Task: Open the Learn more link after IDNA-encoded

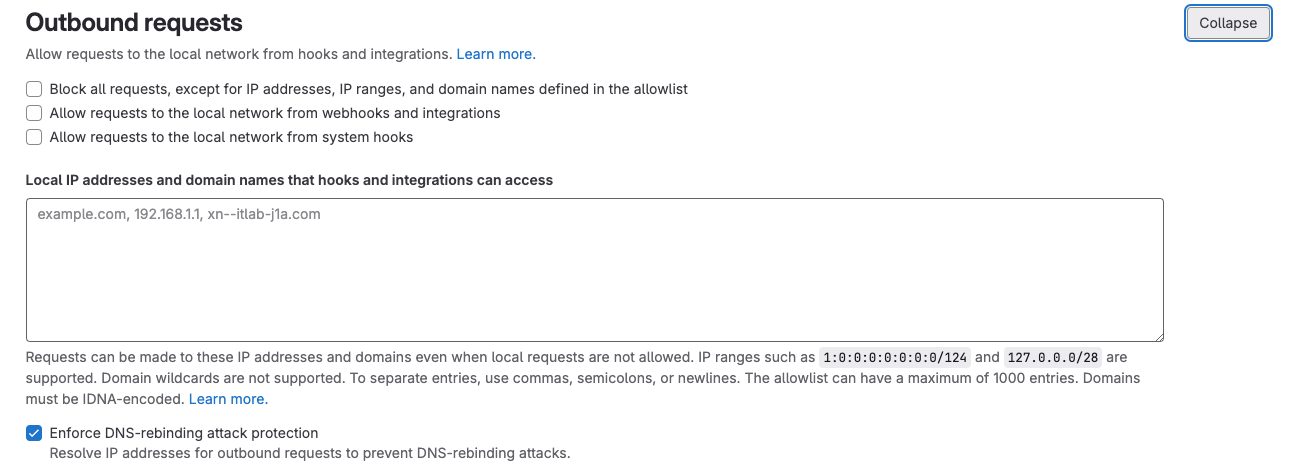Action: coord(228,399)
